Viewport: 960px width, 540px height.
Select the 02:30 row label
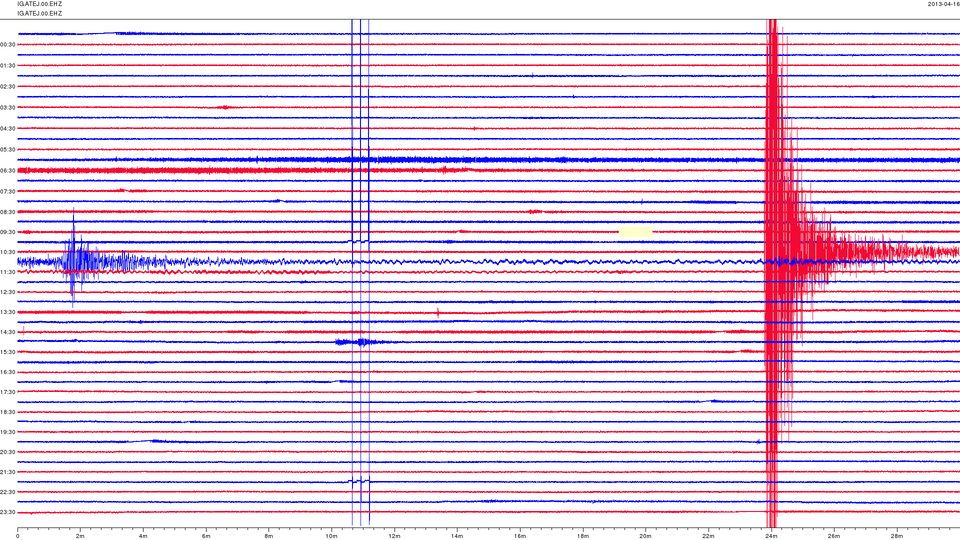click(8, 87)
